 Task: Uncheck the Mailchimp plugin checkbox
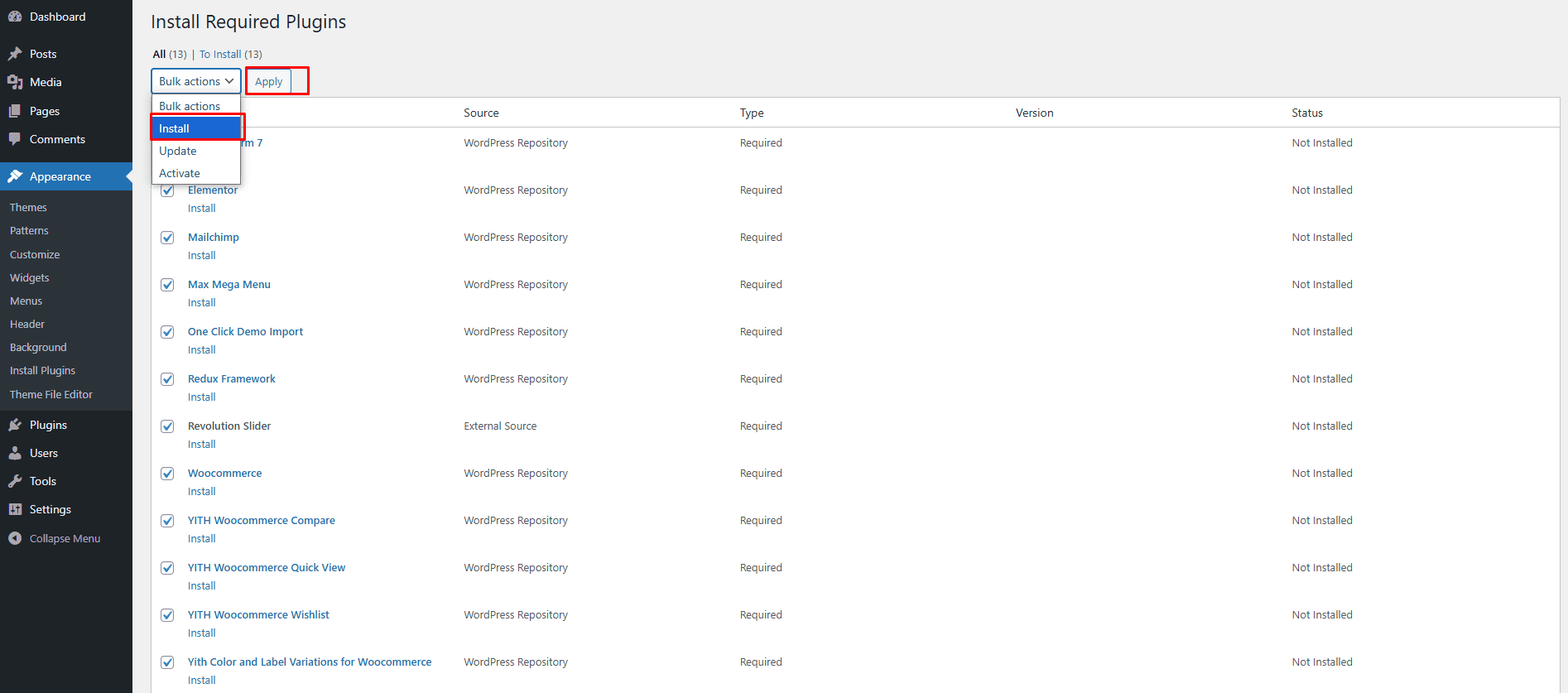tap(167, 238)
